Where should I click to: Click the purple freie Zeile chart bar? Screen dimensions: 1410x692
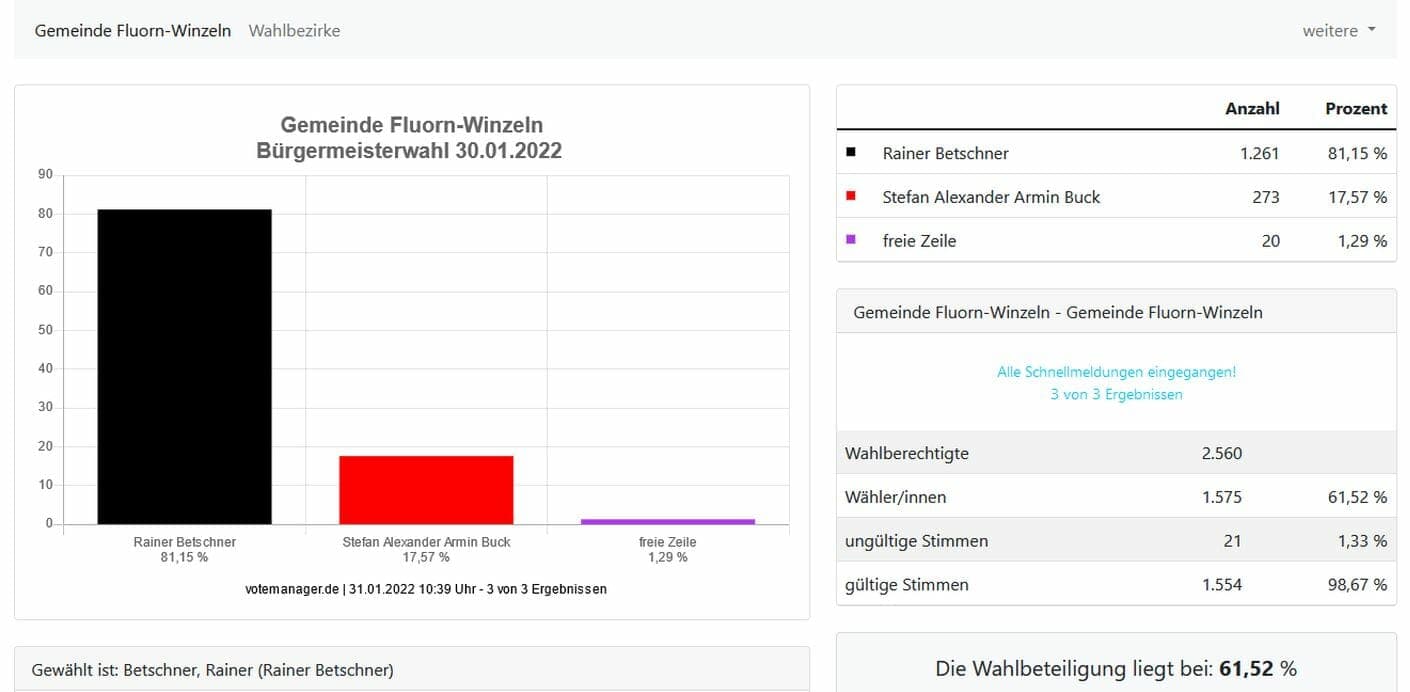(x=668, y=521)
